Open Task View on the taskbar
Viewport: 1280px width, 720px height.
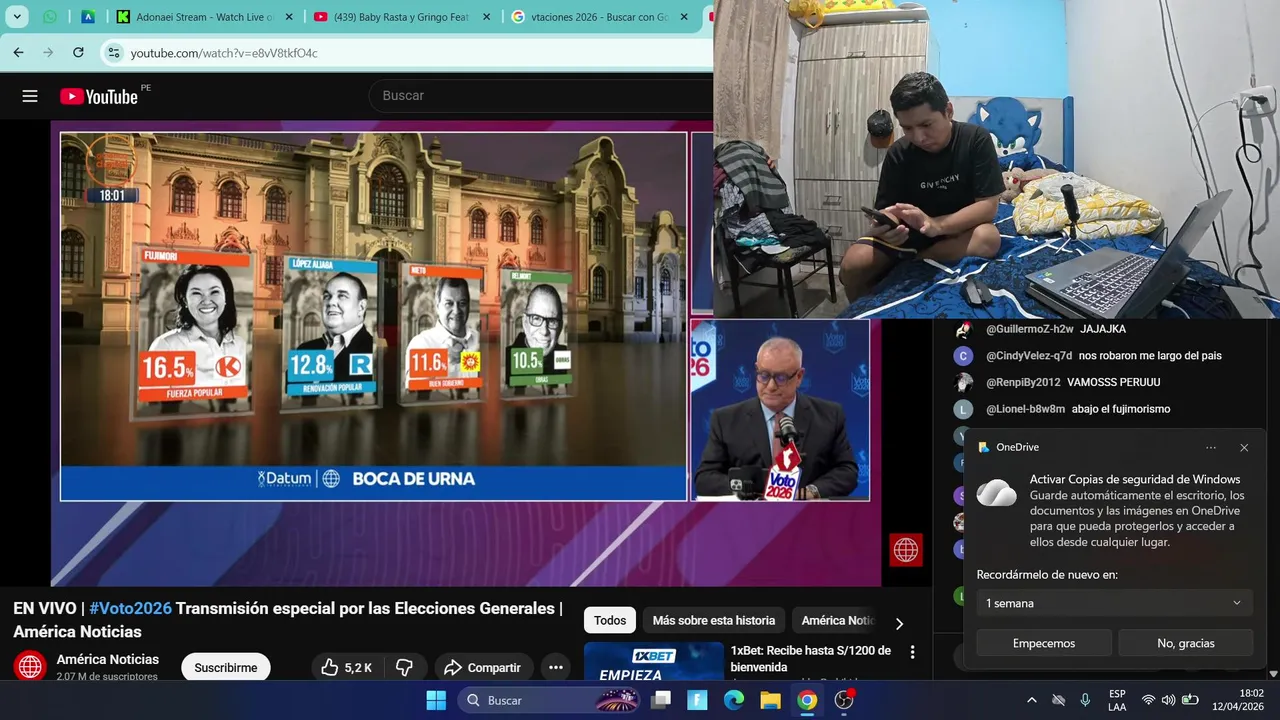tap(661, 700)
